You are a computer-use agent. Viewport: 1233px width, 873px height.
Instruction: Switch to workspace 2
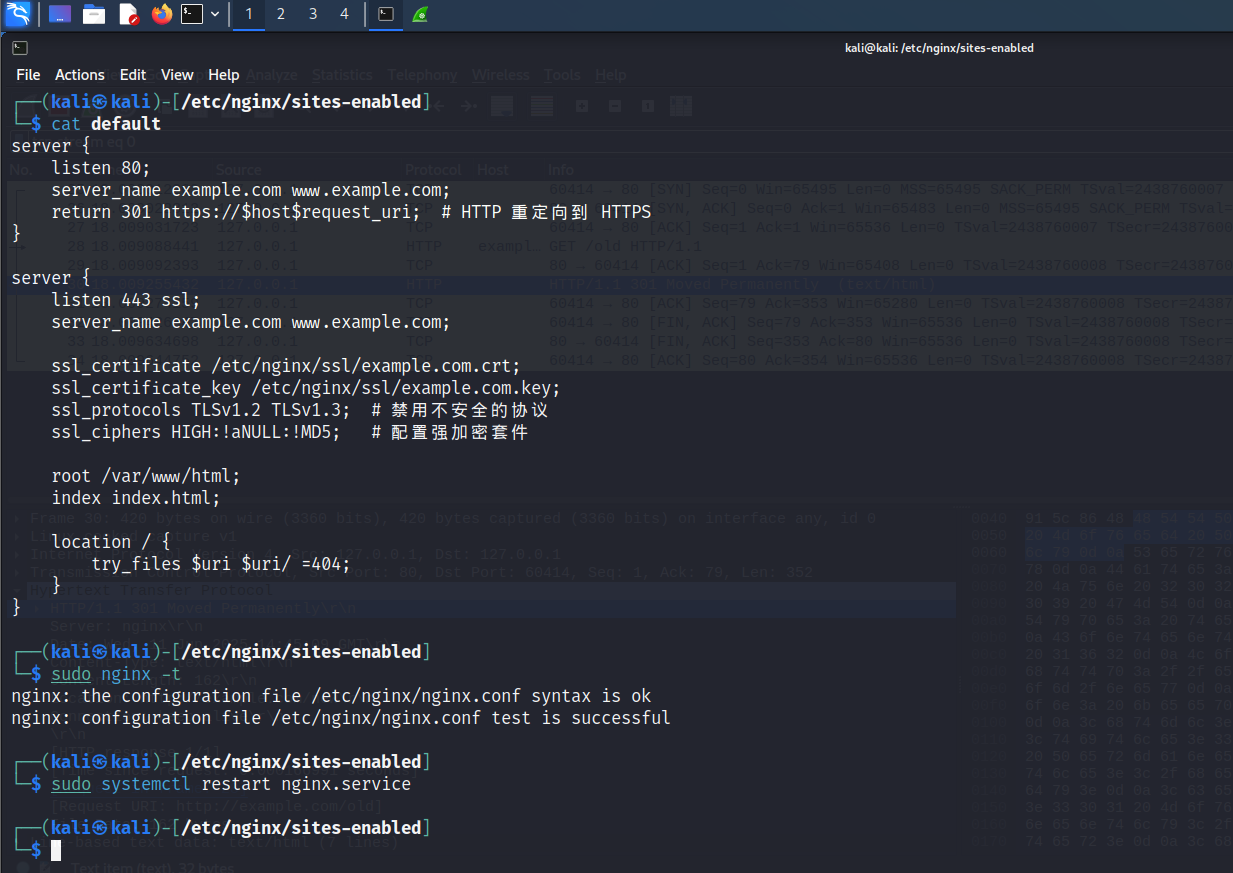(281, 14)
